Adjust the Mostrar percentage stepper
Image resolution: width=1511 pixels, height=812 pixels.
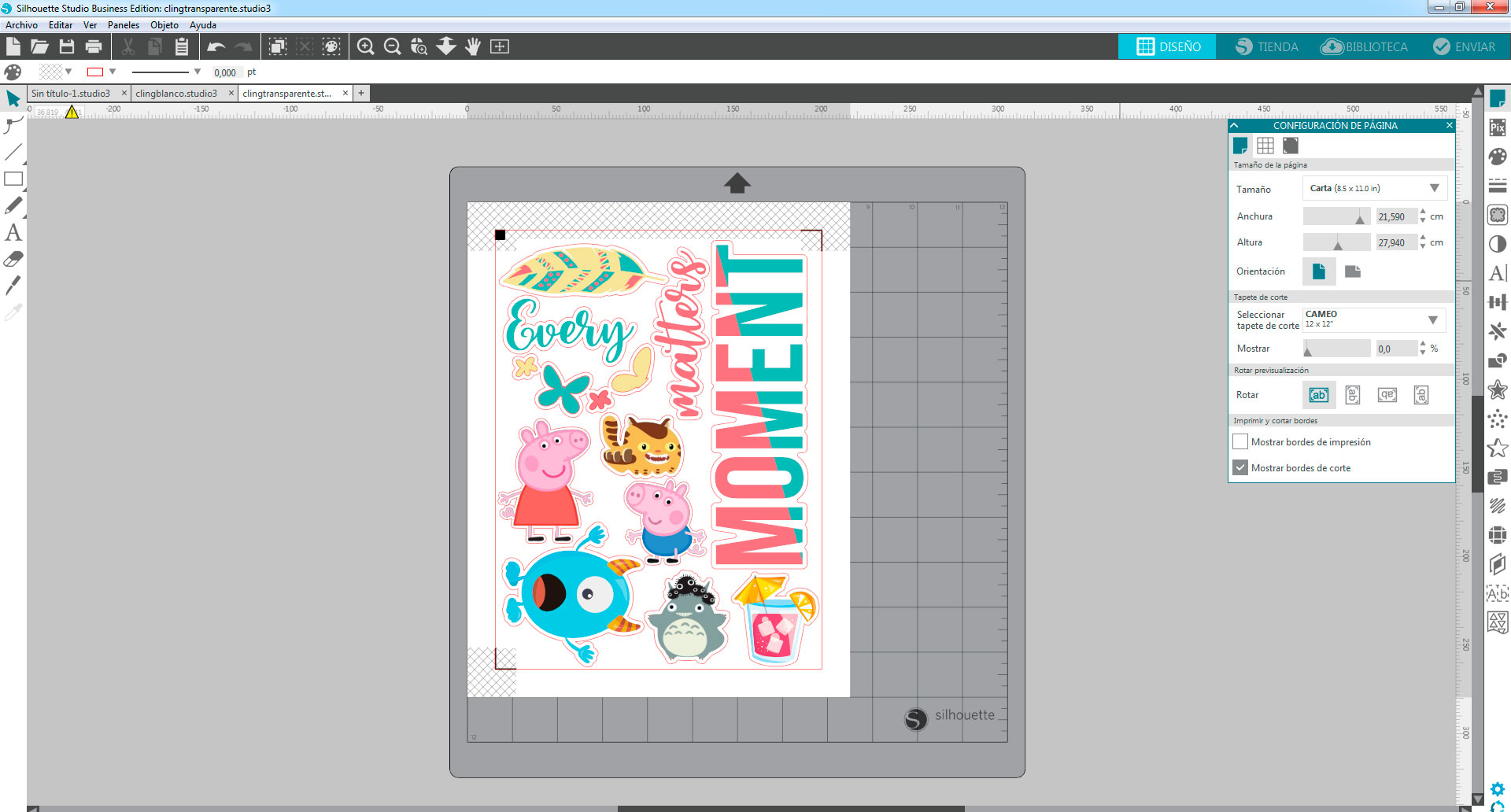[1423, 348]
